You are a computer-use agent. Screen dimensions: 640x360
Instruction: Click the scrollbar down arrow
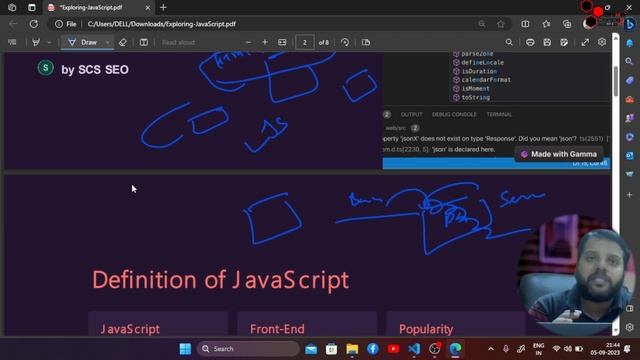pyautogui.click(x=616, y=329)
